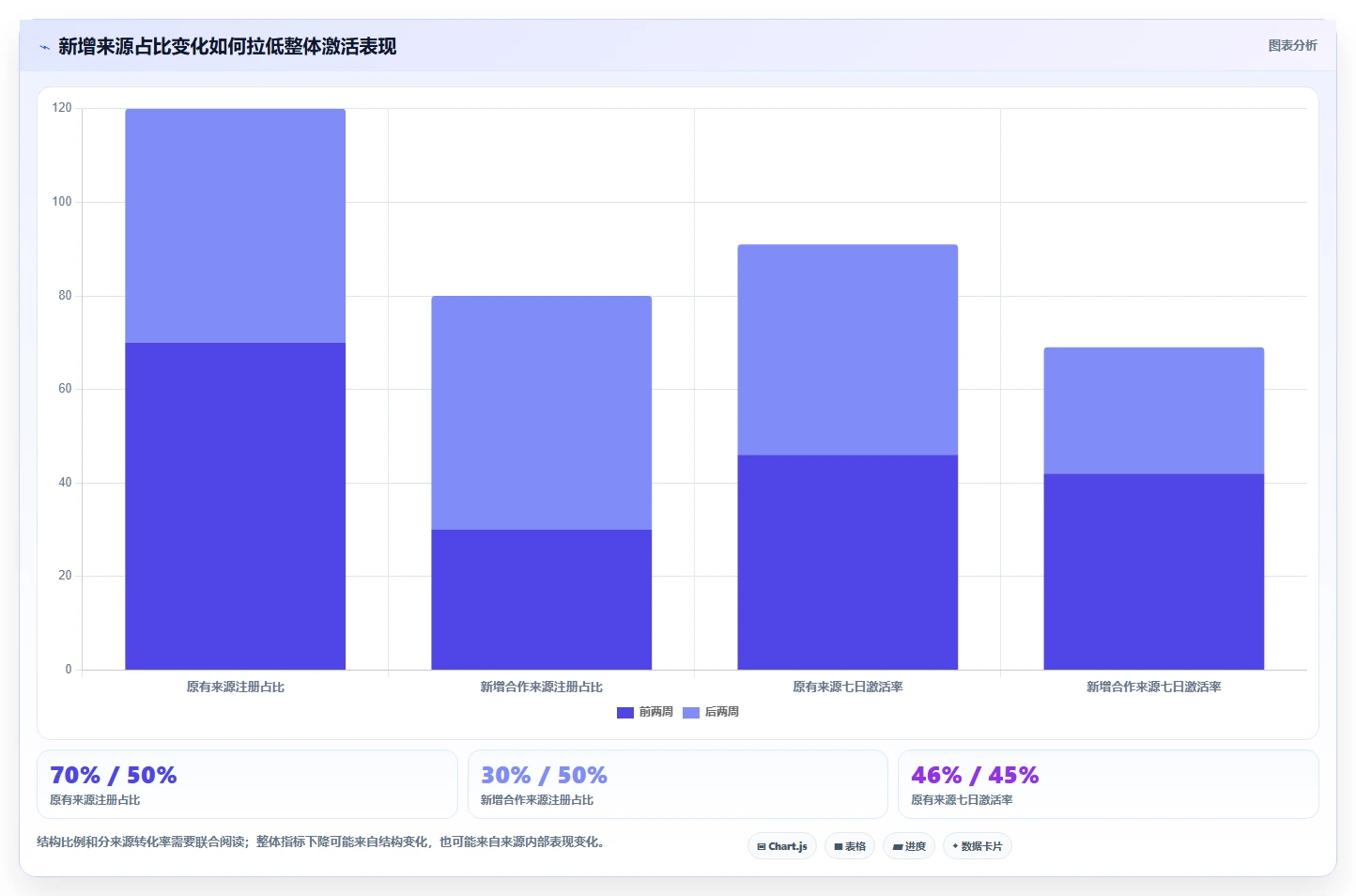The image size is (1356, 896).
Task: Click the x-axis label 原有来源七日激活率
Action: [848, 687]
